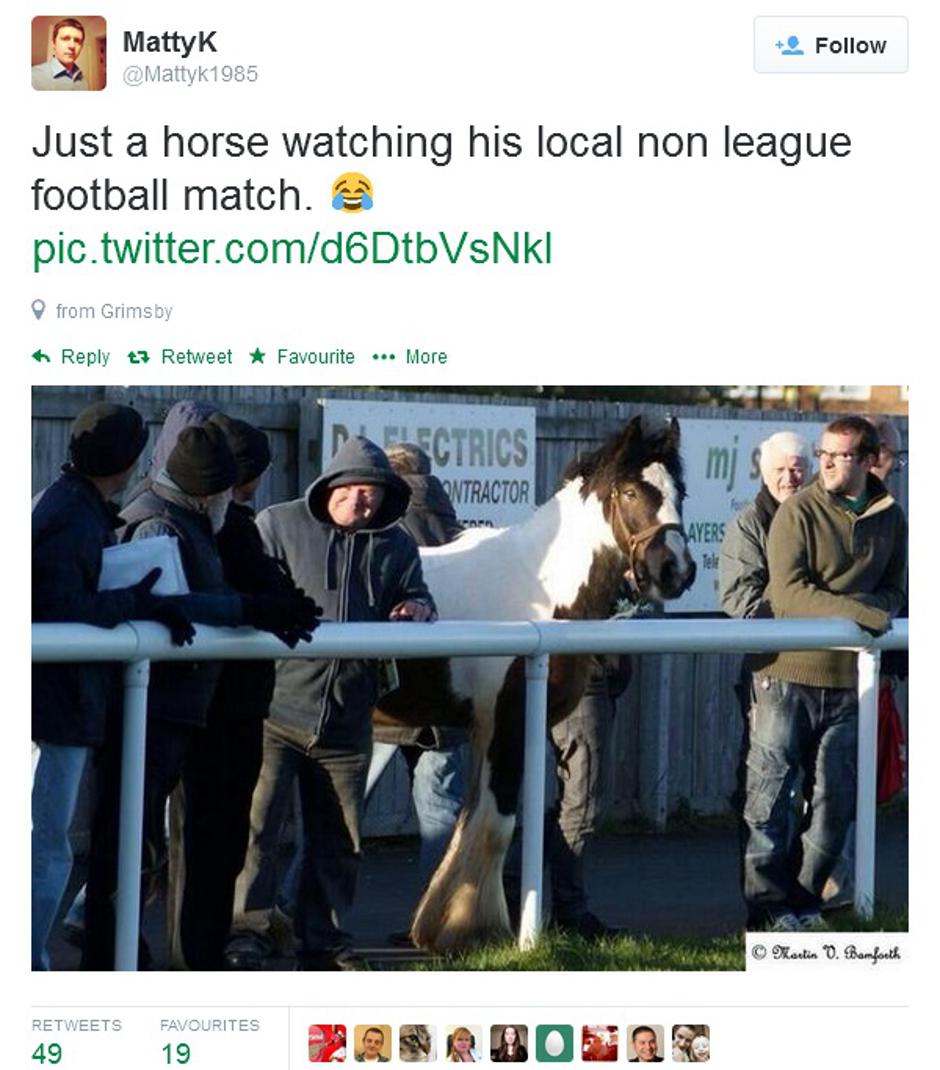940x1070 pixels.
Task: Open the last retweeter avatar in row
Action: tap(691, 1043)
